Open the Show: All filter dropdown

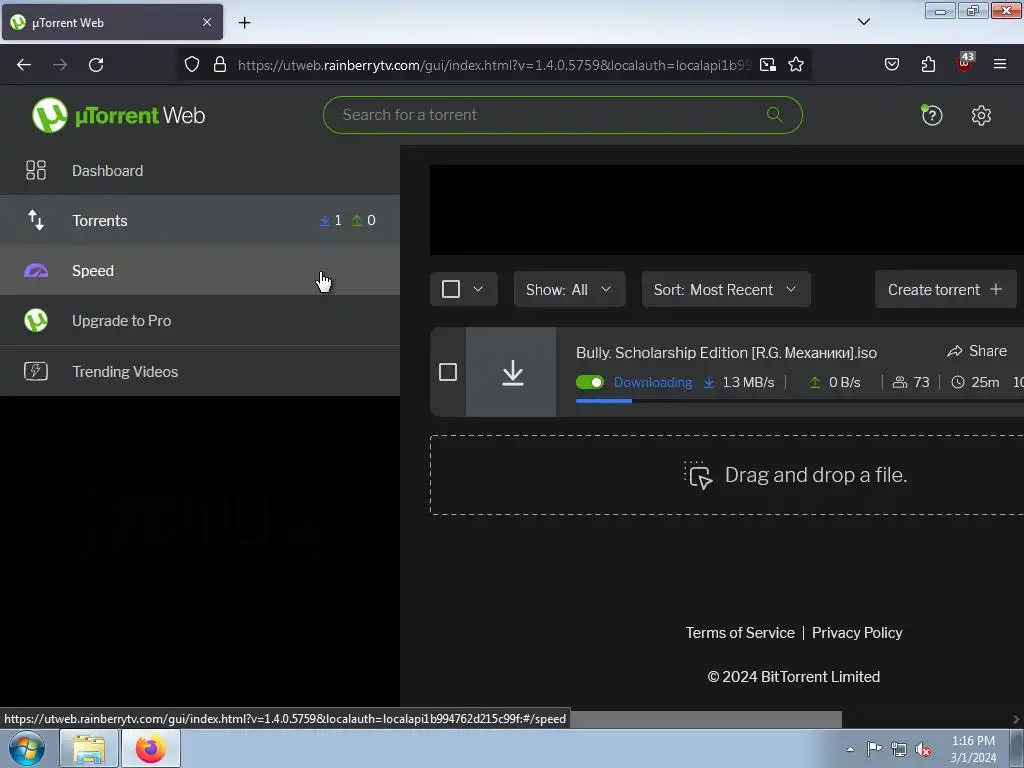569,289
